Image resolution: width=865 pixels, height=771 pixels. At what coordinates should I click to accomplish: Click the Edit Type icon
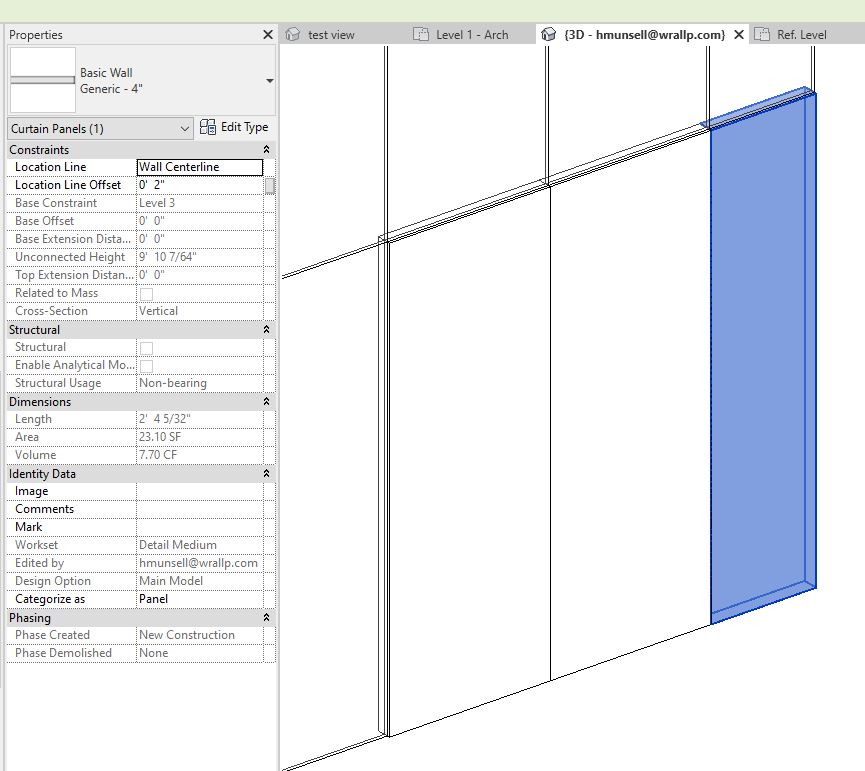208,127
